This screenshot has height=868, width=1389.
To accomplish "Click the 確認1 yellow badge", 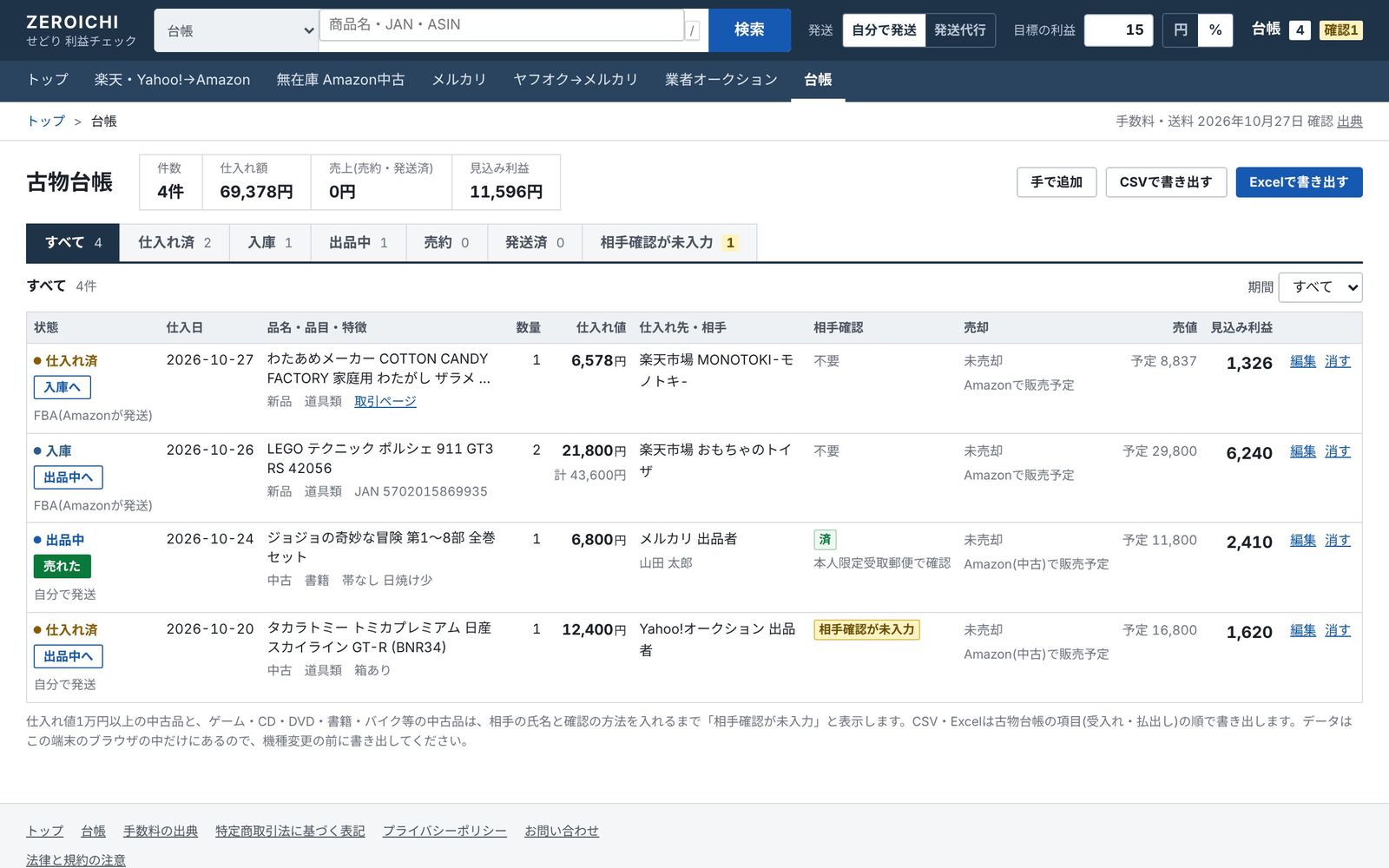I will [x=1341, y=30].
